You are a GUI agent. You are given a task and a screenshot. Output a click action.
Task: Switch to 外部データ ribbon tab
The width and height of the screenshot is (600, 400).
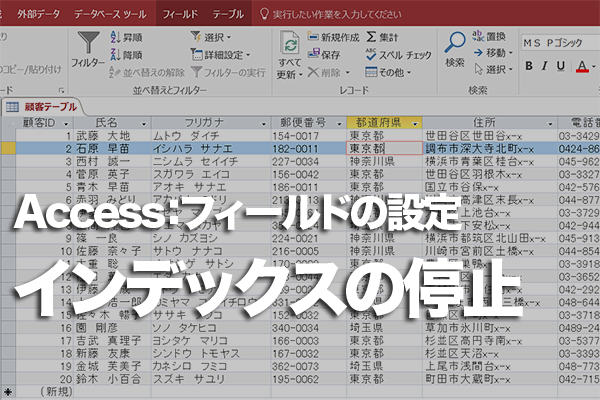click(39, 14)
